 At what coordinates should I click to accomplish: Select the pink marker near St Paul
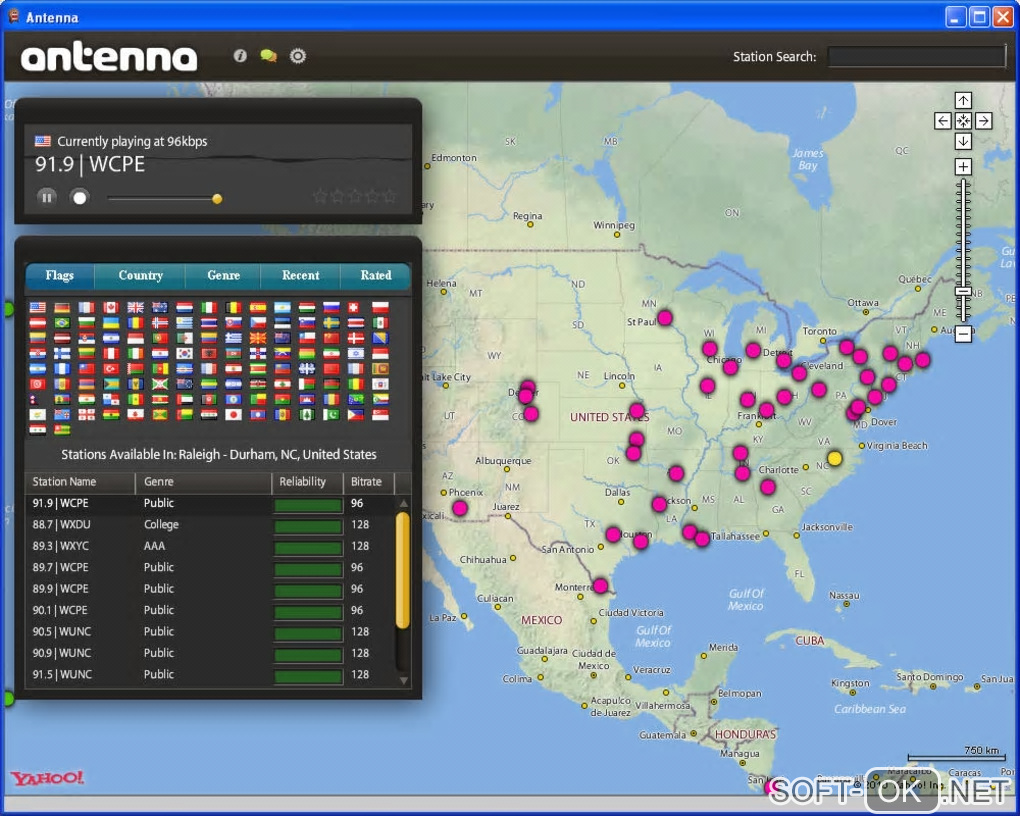(x=664, y=318)
